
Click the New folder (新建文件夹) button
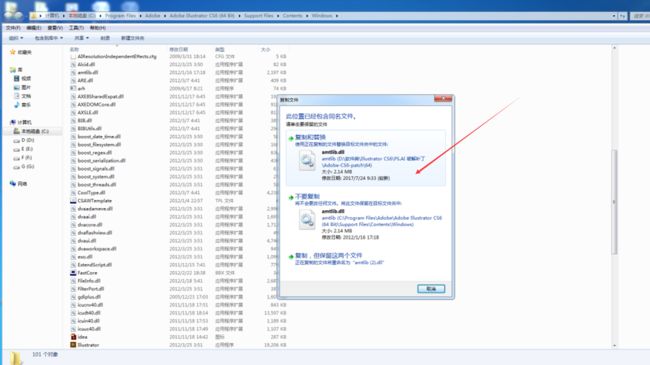[132, 38]
